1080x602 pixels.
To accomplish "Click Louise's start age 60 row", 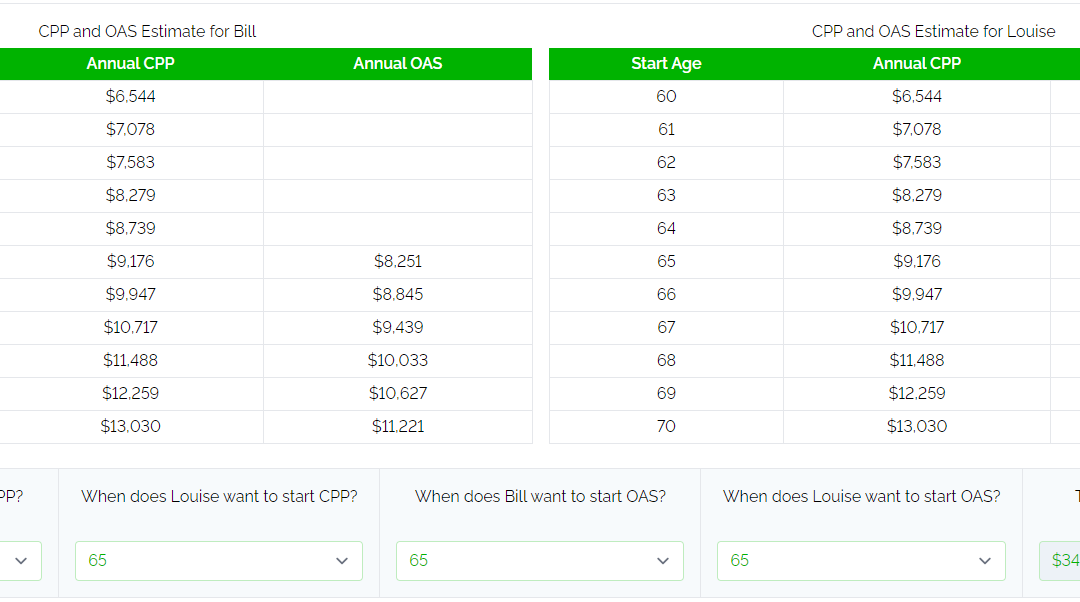I will [666, 97].
